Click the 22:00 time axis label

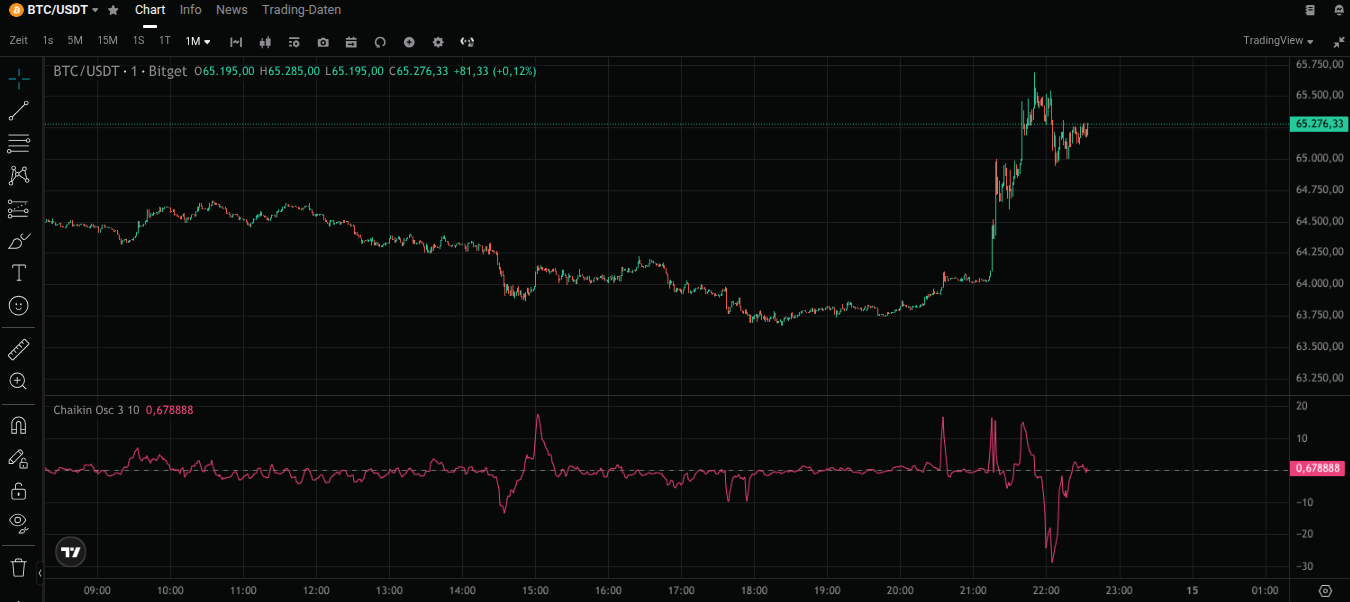pyautogui.click(x=1046, y=590)
